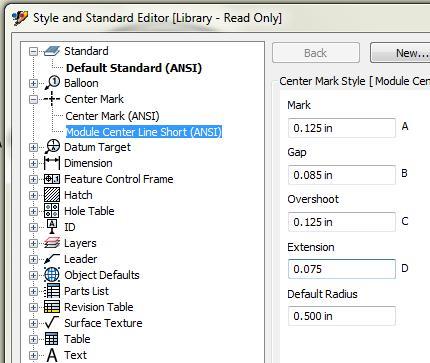Expand the Feature Control Frame node
The width and height of the screenshot is (430, 363).
click(33, 179)
